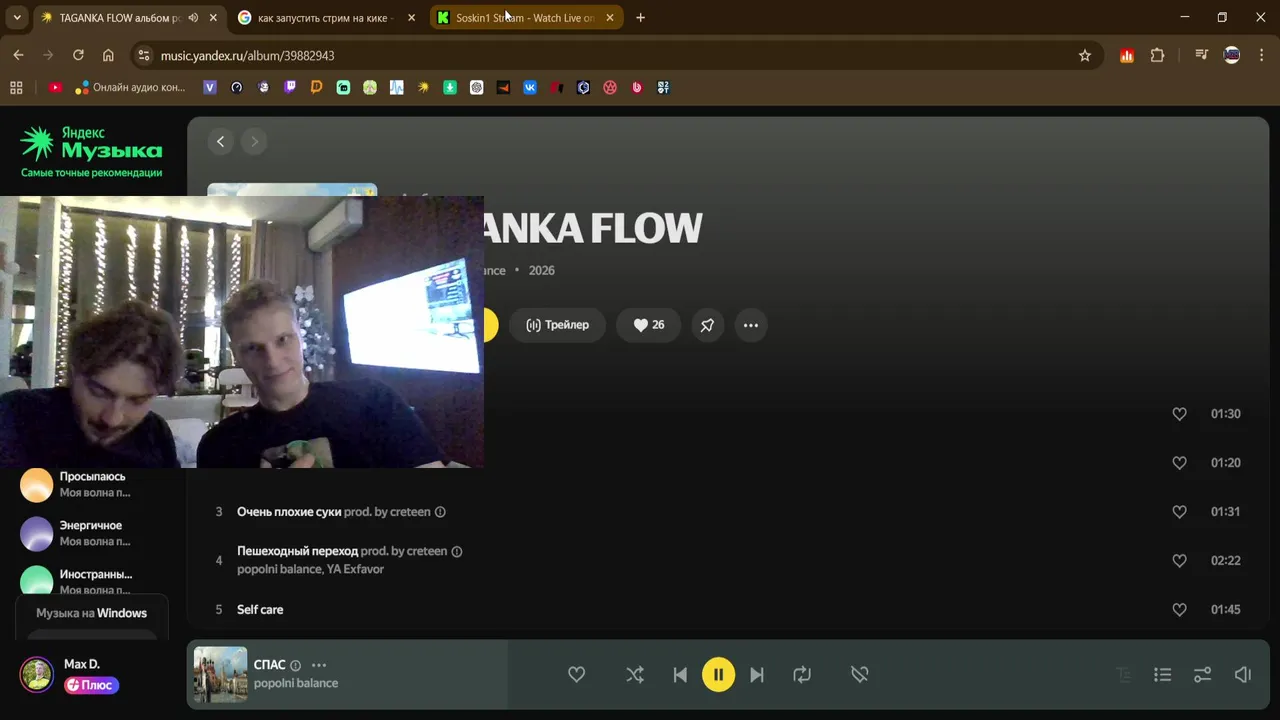Viewport: 1280px width, 720px height.
Task: Open the play queue list icon
Action: pos(1162,675)
